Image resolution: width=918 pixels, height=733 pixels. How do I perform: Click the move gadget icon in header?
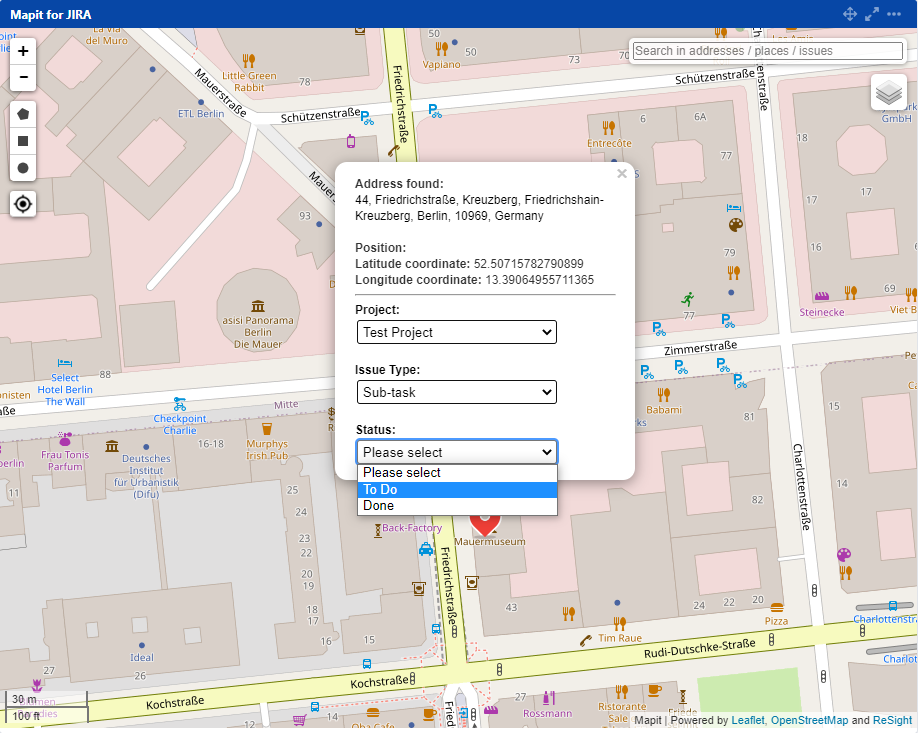(849, 14)
